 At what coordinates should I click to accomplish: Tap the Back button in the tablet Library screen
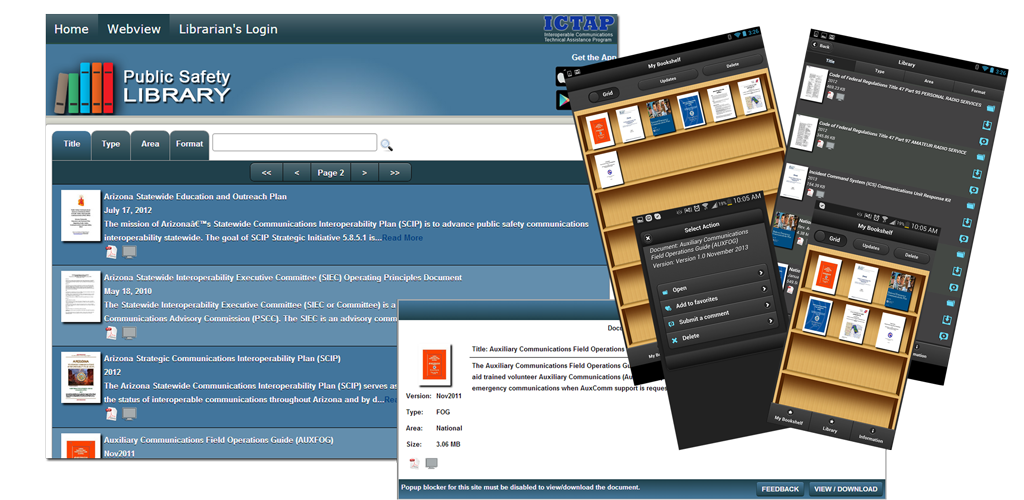pyautogui.click(x=822, y=46)
